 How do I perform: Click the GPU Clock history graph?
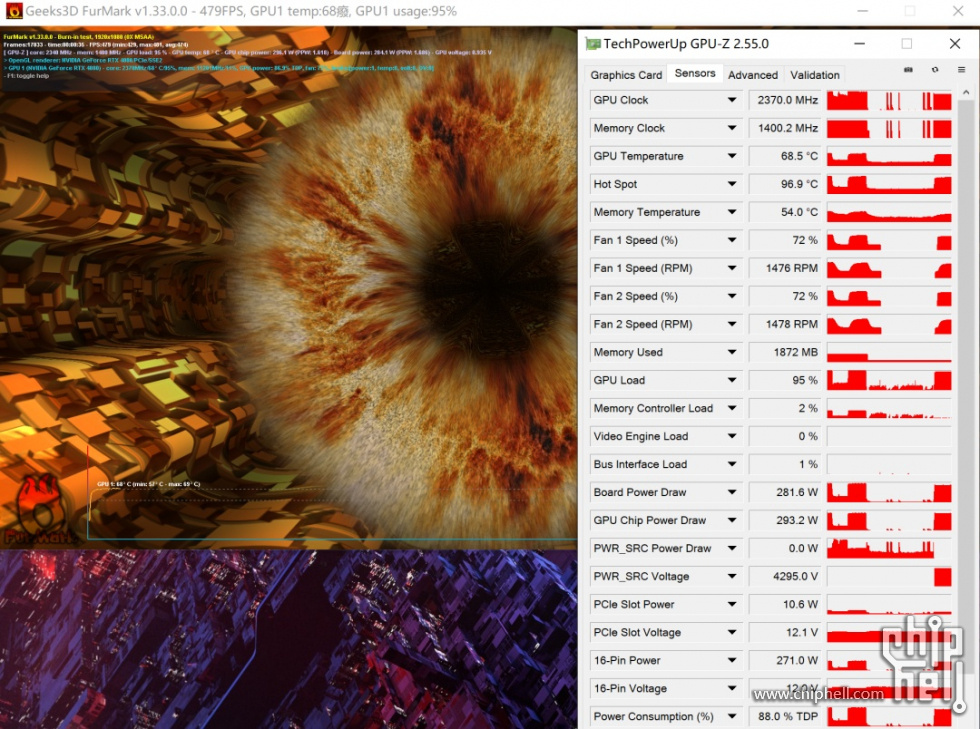tap(889, 100)
